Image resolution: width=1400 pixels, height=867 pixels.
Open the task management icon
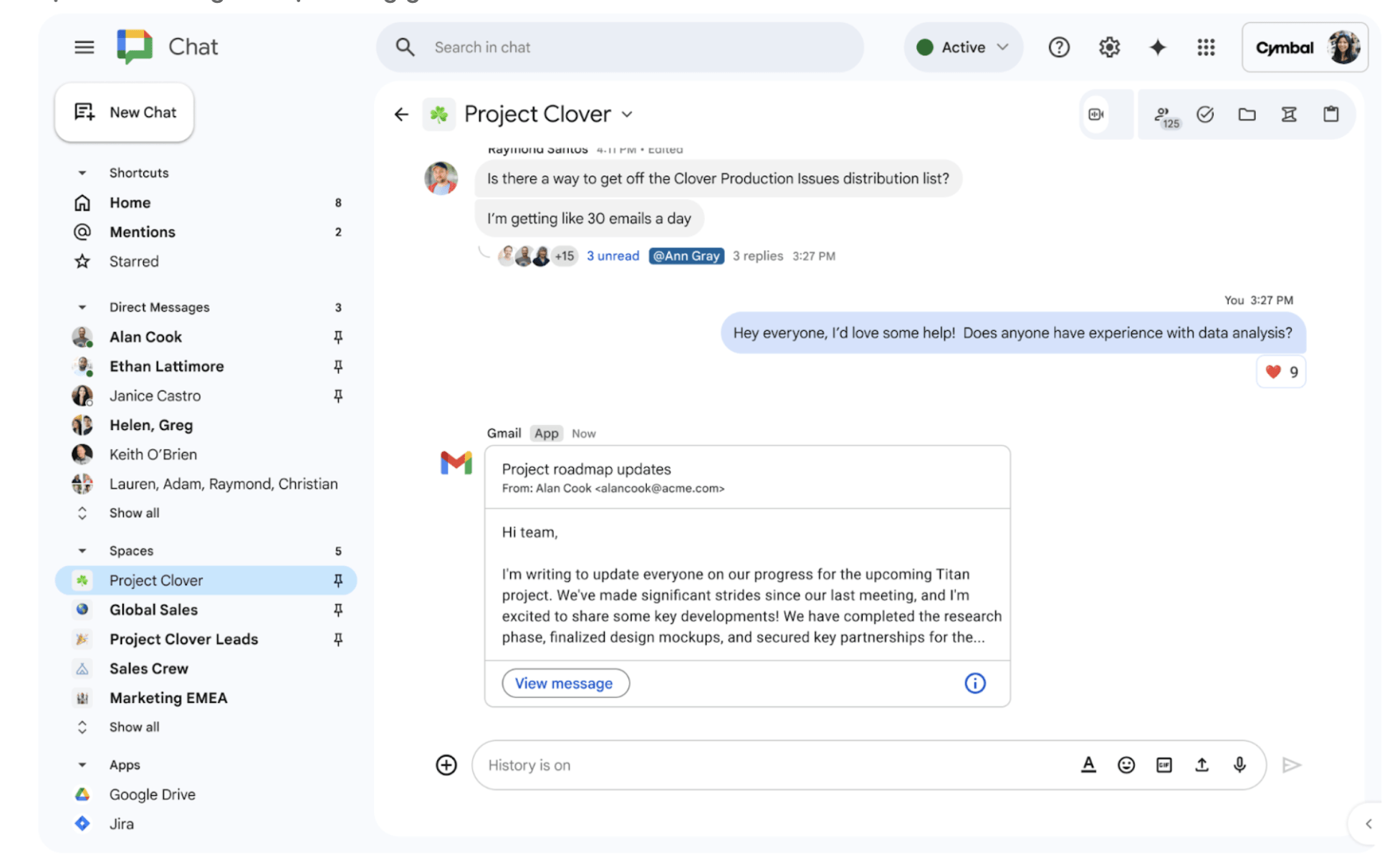(x=1207, y=114)
